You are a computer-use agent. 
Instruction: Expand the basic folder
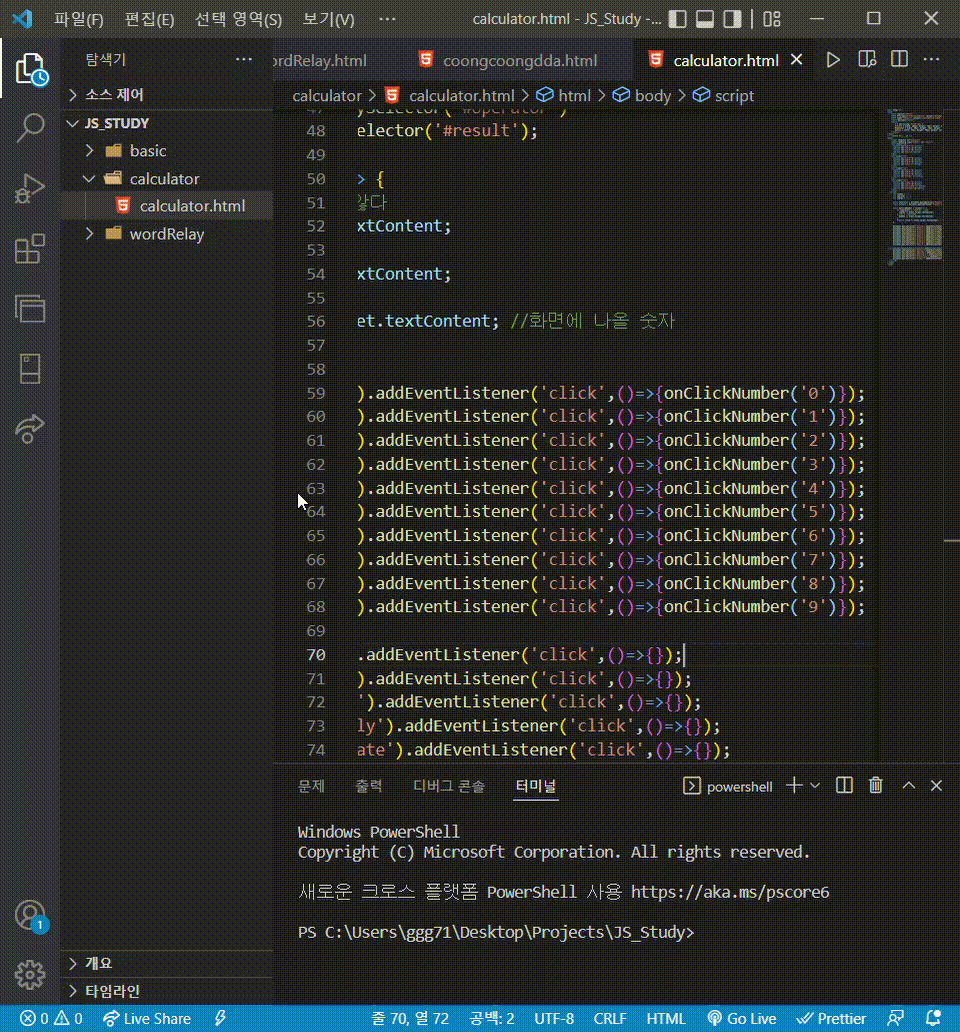coord(166,151)
